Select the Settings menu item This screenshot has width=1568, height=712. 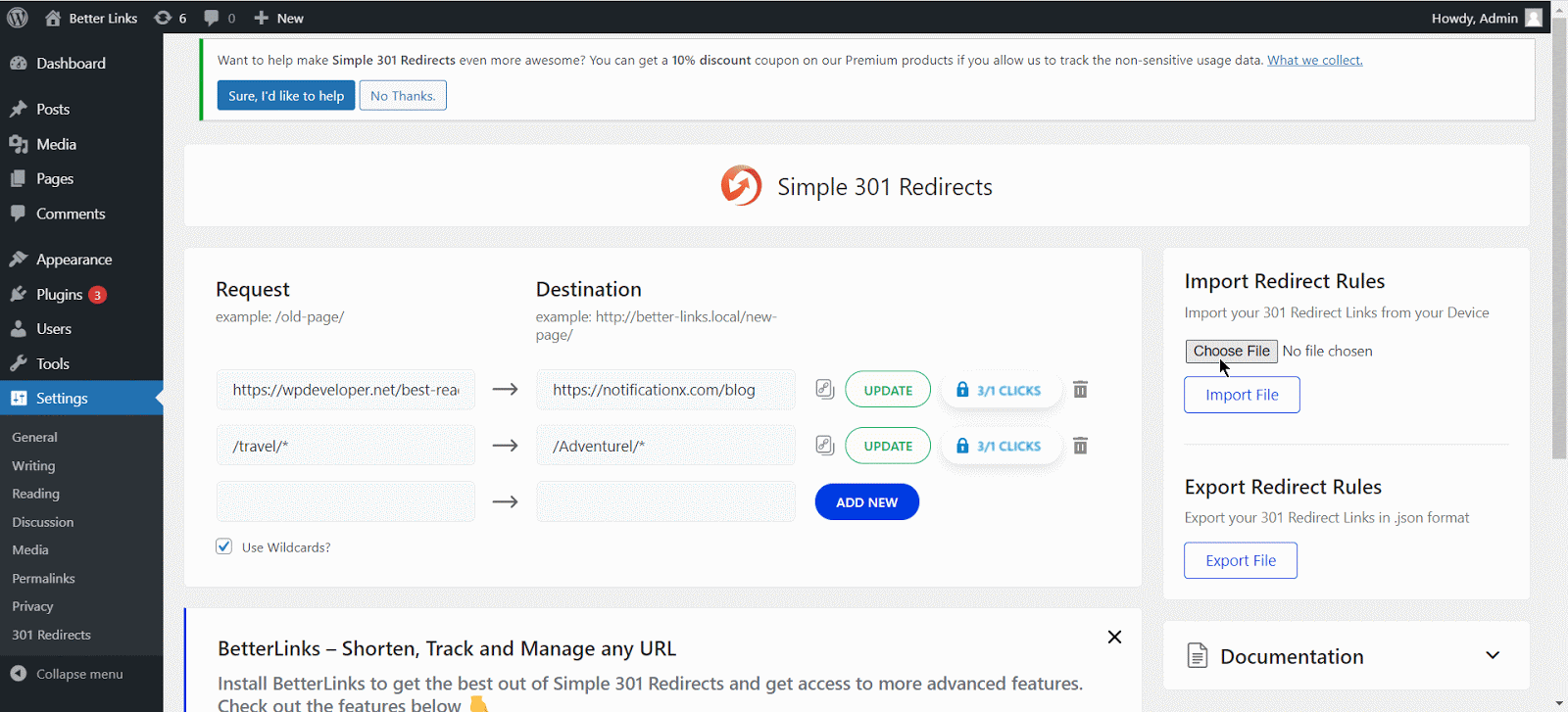[81, 398]
